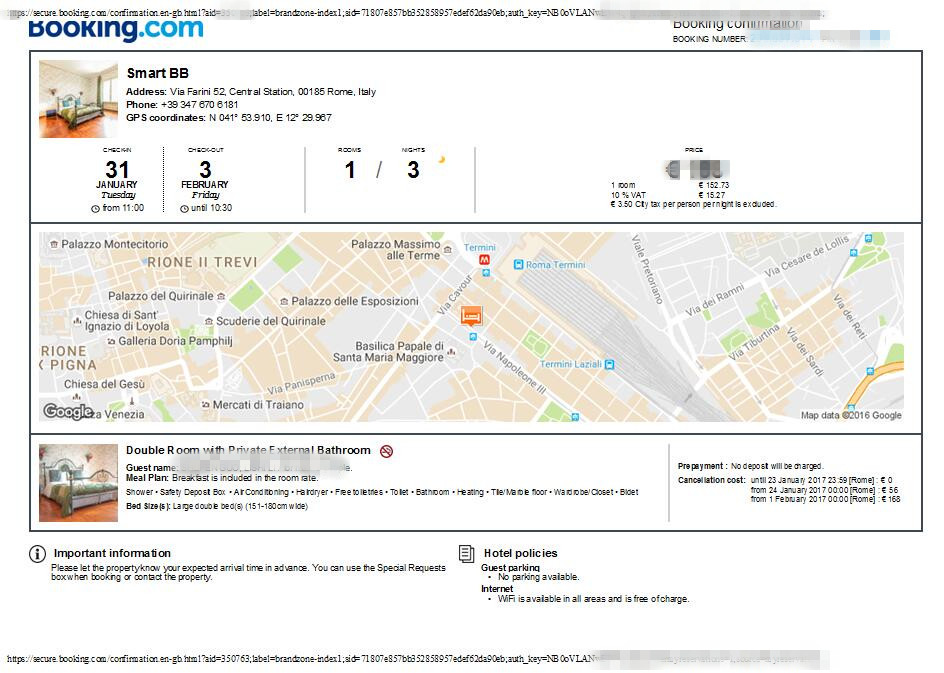Image resolution: width=944 pixels, height=673 pixels.
Task: Click Mercati di Traiano landmark icon
Action: tap(206, 405)
